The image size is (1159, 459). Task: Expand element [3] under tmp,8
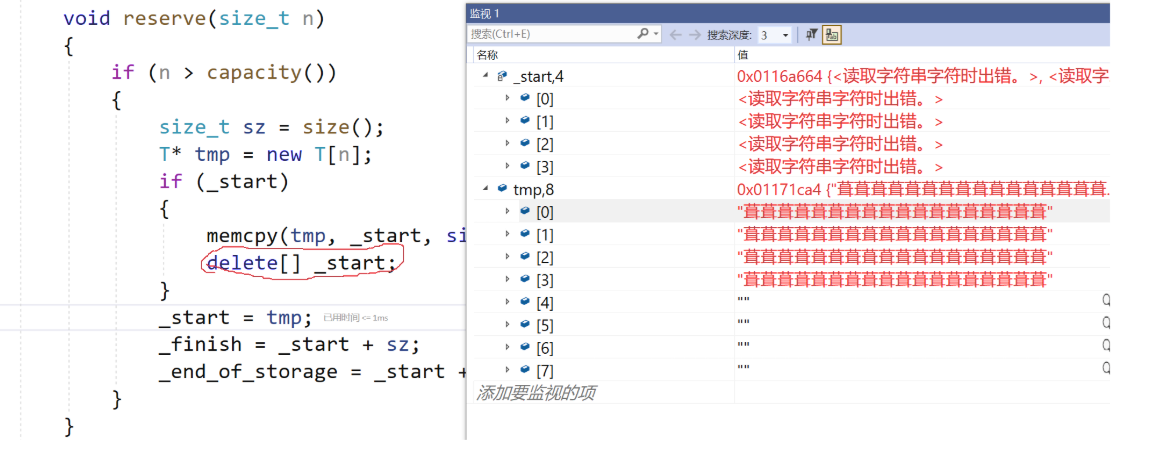[507, 279]
